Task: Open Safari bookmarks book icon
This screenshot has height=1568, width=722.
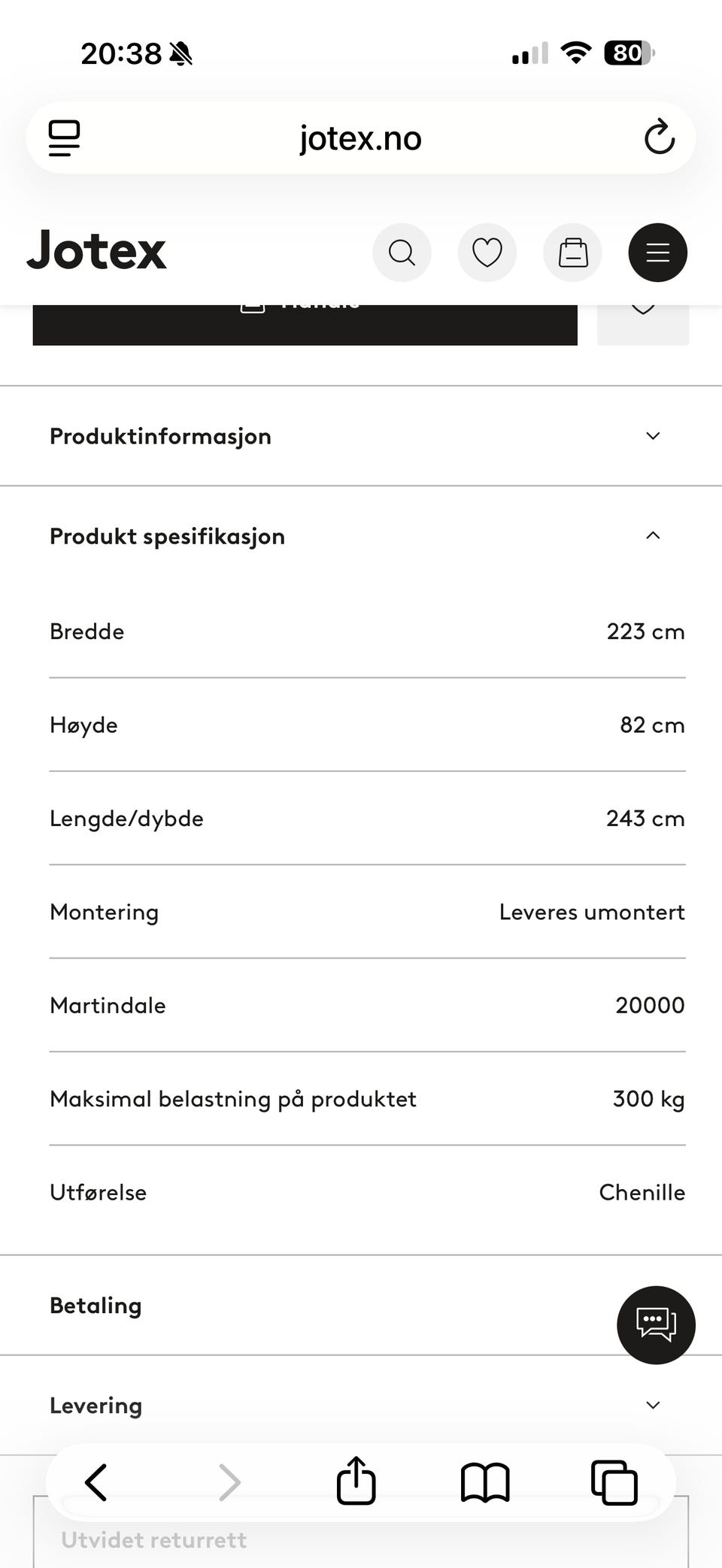Action: coord(485,1482)
